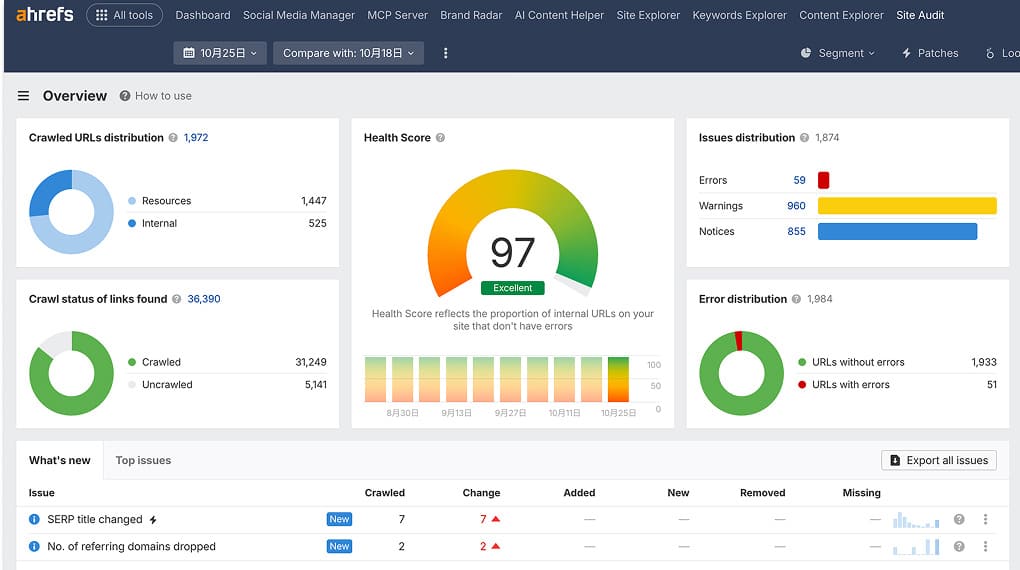Open the hamburger sidebar menu icon
This screenshot has width=1020, height=570.
point(24,96)
